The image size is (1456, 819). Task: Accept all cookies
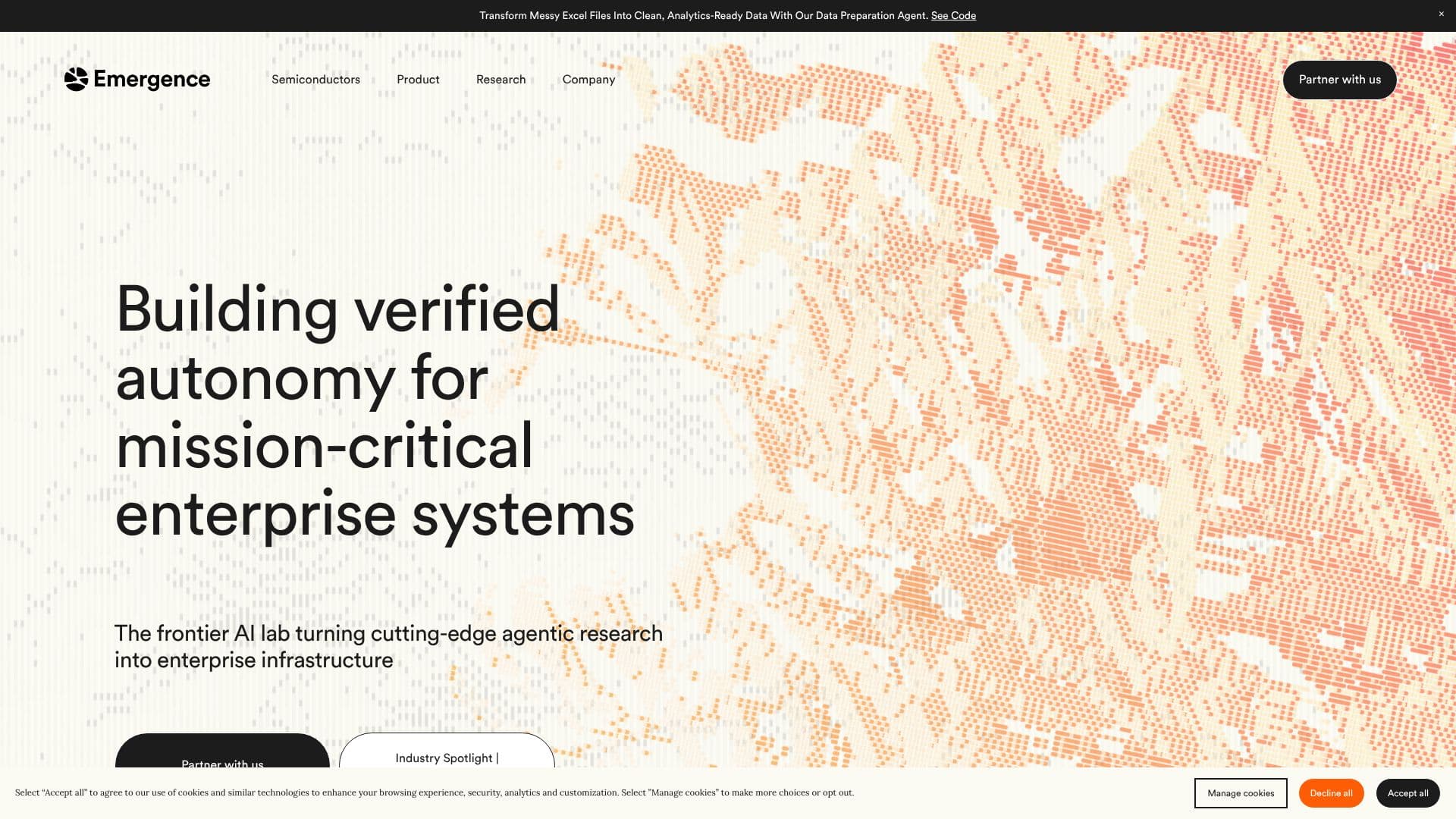point(1407,793)
